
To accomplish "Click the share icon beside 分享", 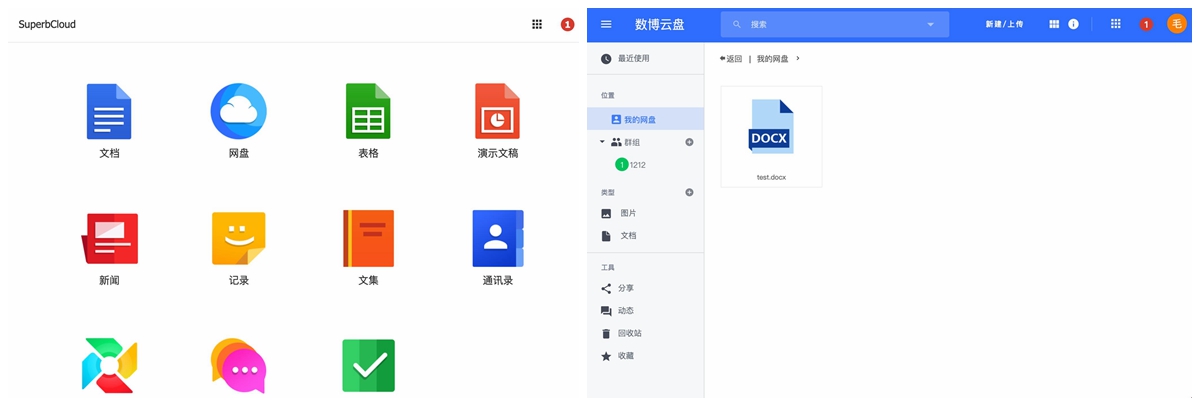I will coord(606,288).
